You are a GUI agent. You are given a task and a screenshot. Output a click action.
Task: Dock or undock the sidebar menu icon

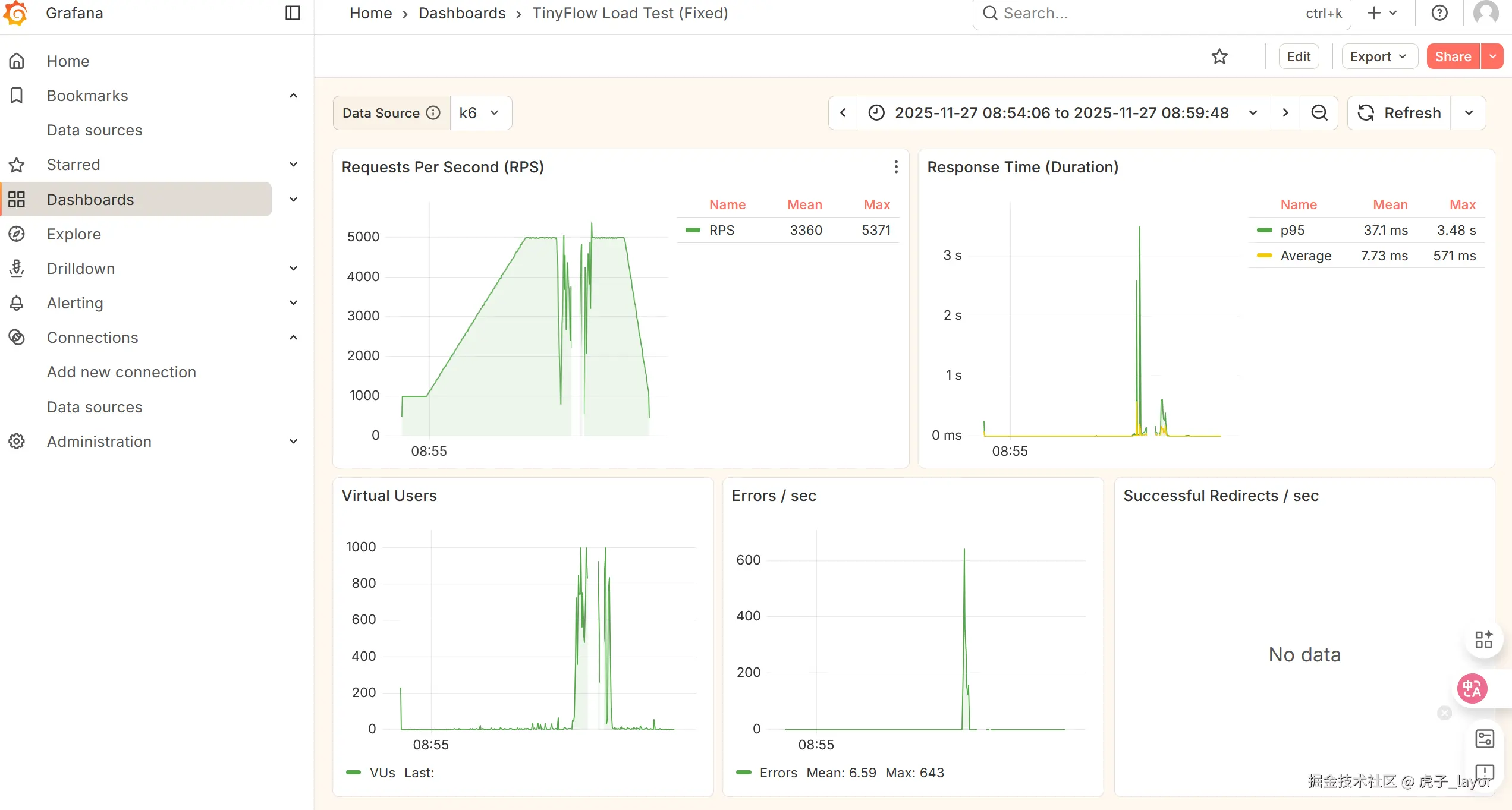click(293, 13)
